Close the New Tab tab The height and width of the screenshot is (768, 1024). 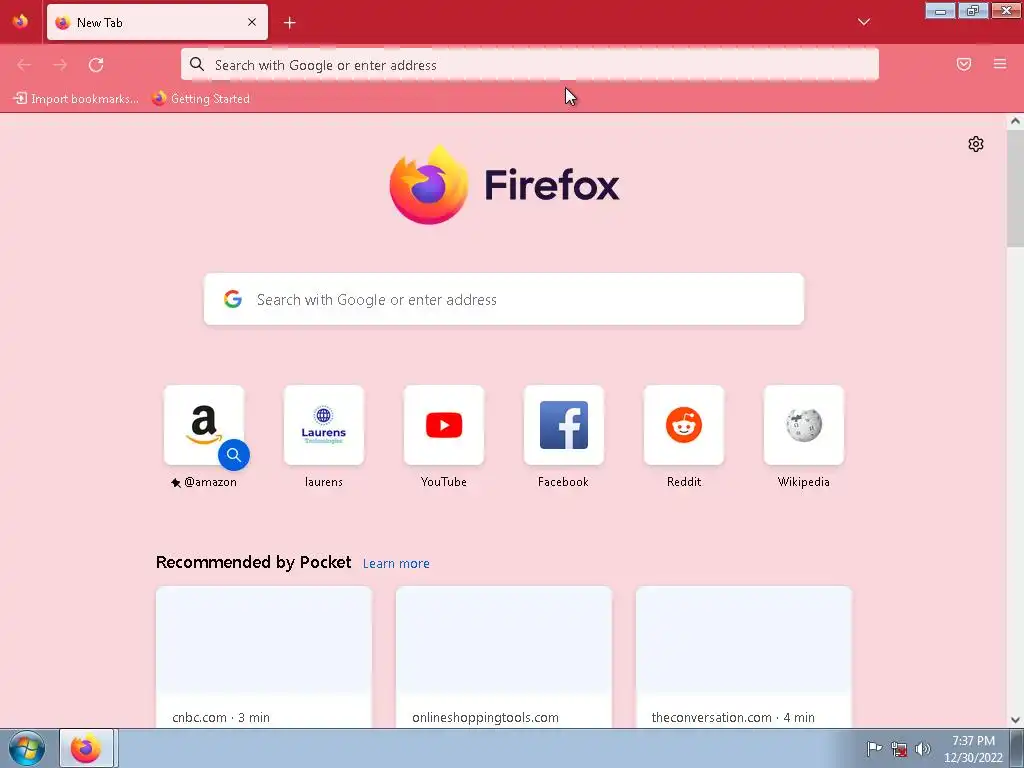point(252,22)
